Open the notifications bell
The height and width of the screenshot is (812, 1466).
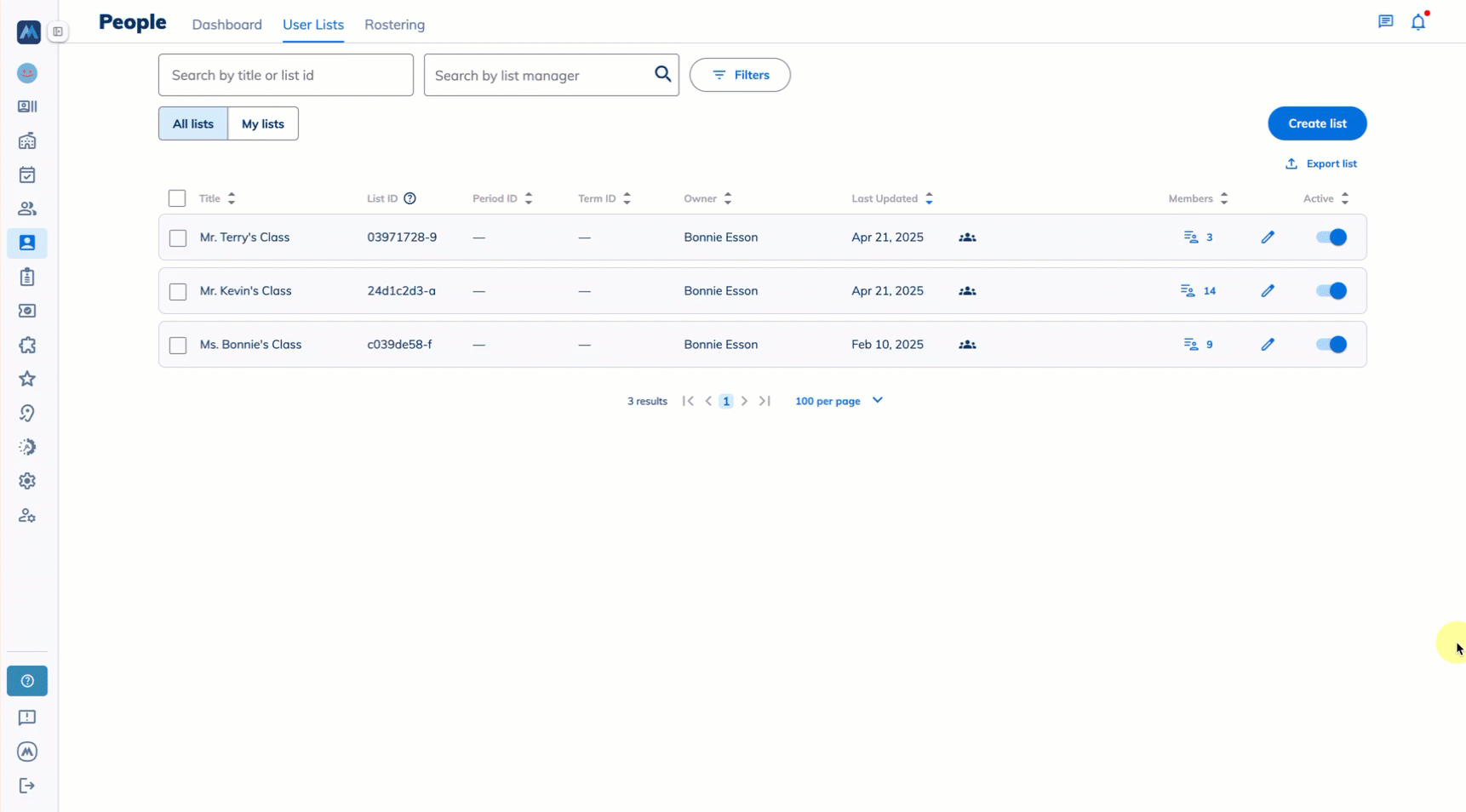1418,22
